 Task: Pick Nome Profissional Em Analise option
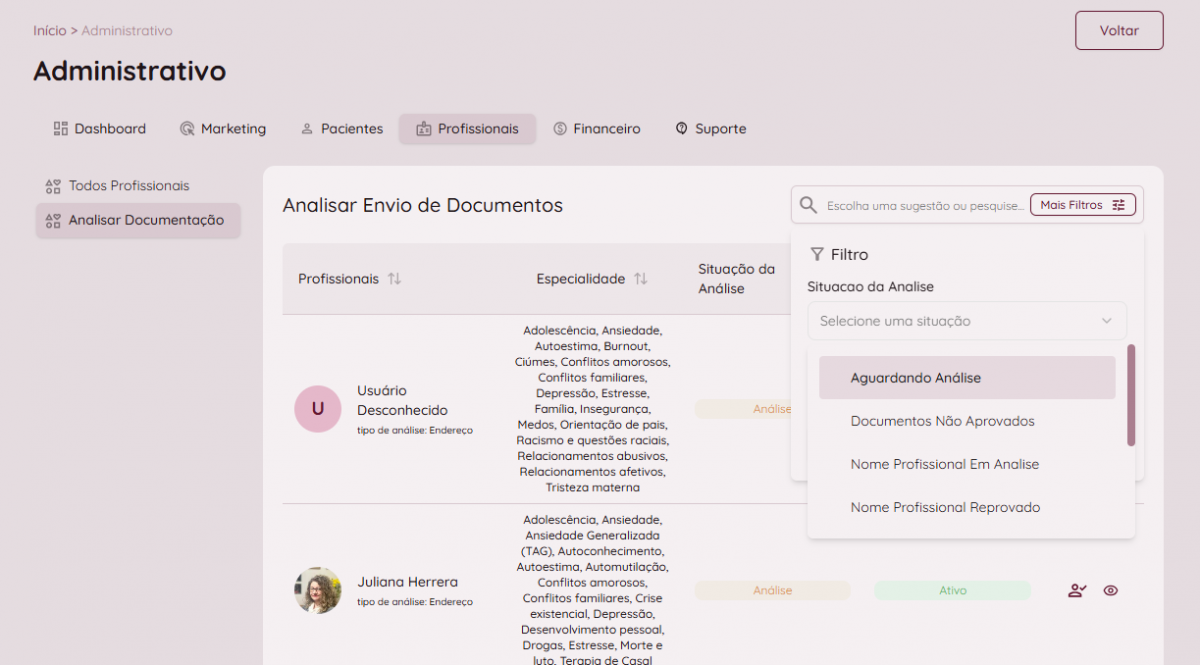[944, 464]
